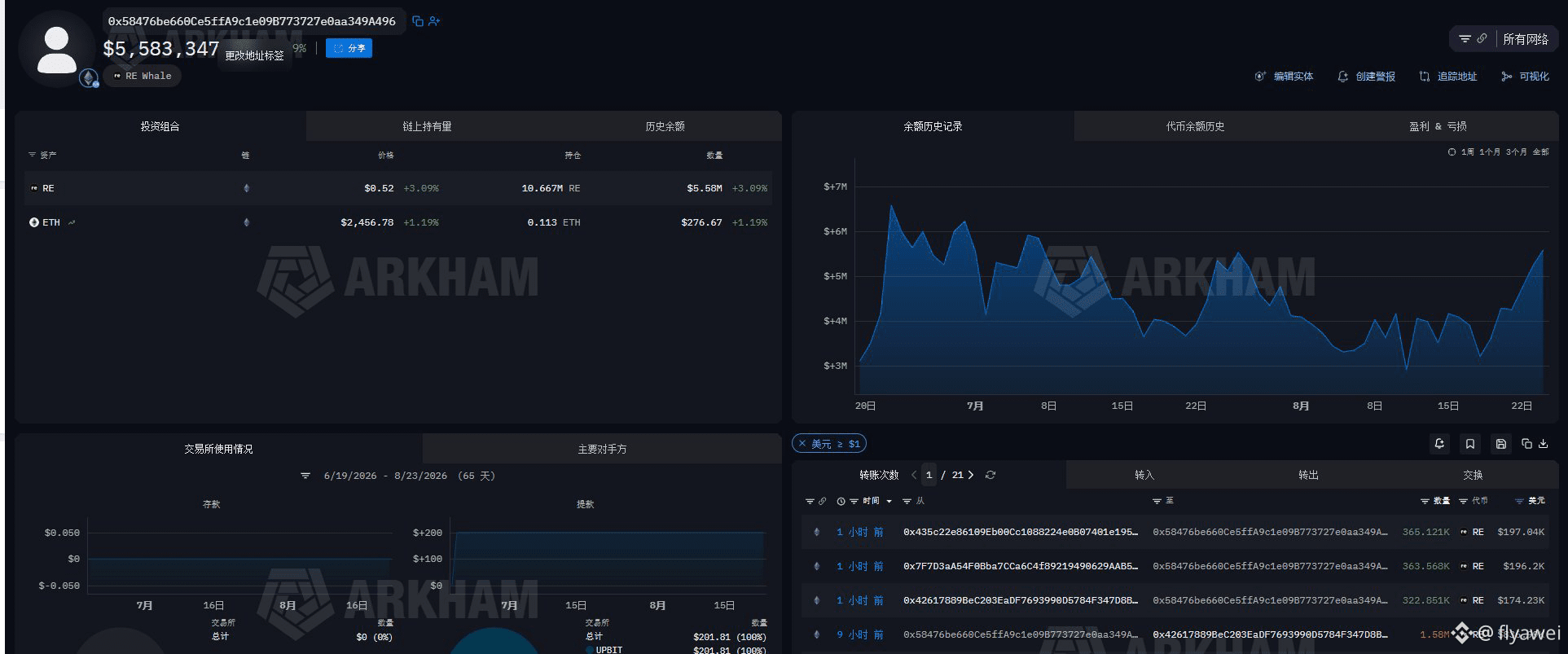Select the 转入 inflow tab
Screen dimensions: 1568x654
pos(1144,475)
